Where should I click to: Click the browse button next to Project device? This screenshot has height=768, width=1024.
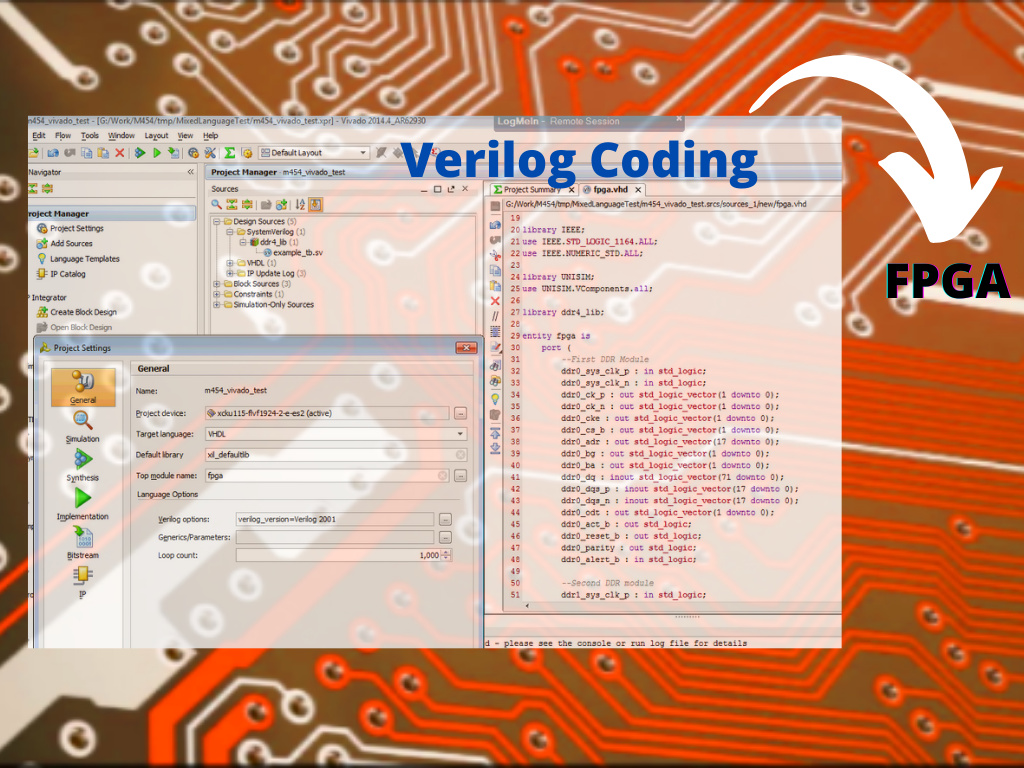pos(460,414)
